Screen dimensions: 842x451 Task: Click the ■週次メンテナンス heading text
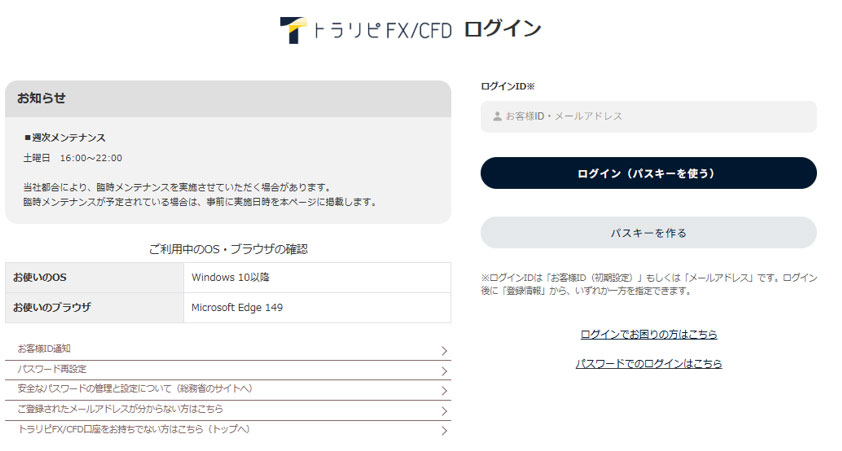(64, 137)
